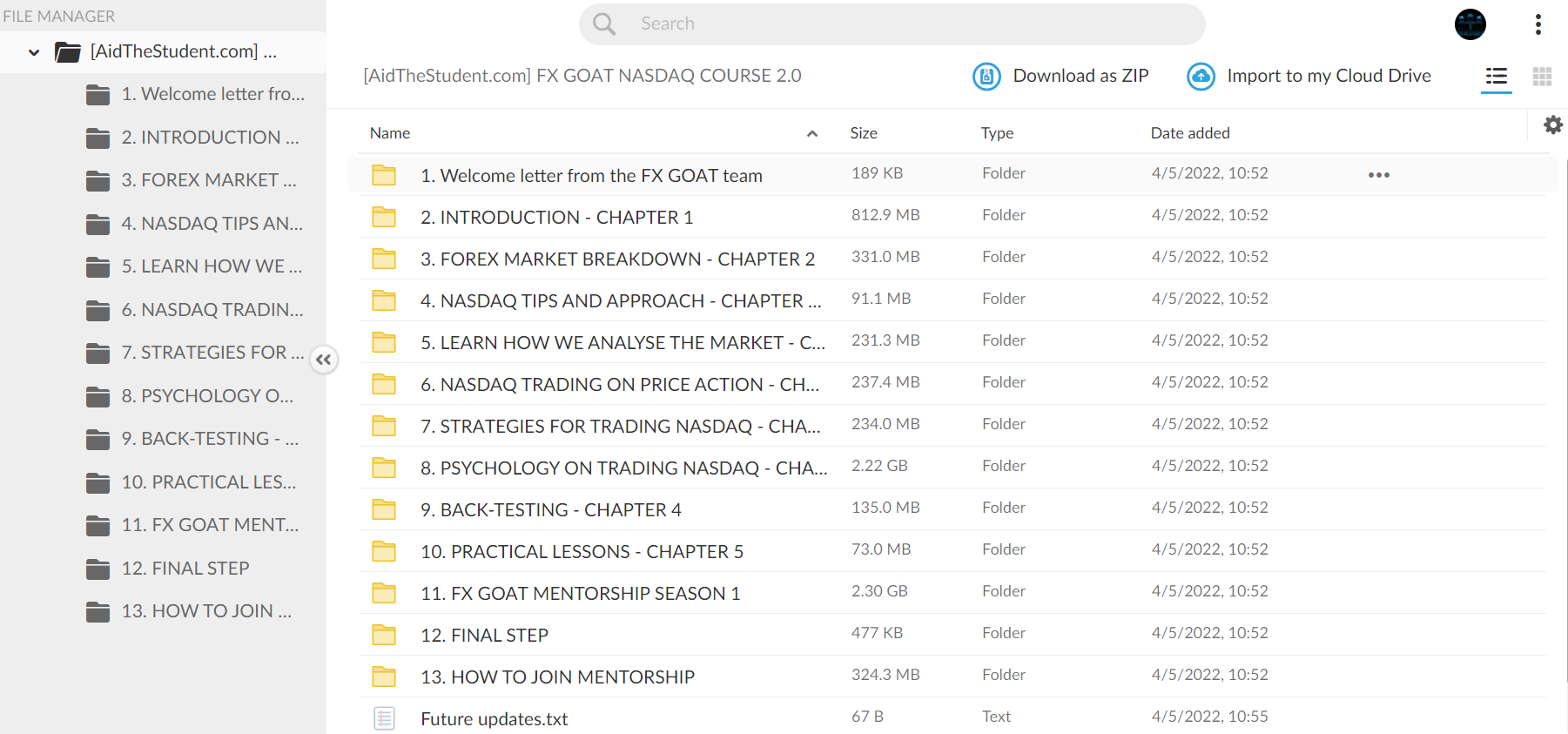Click yellow folder icon for 9. BACK-TESTING - CHAPTER 4

click(384, 509)
